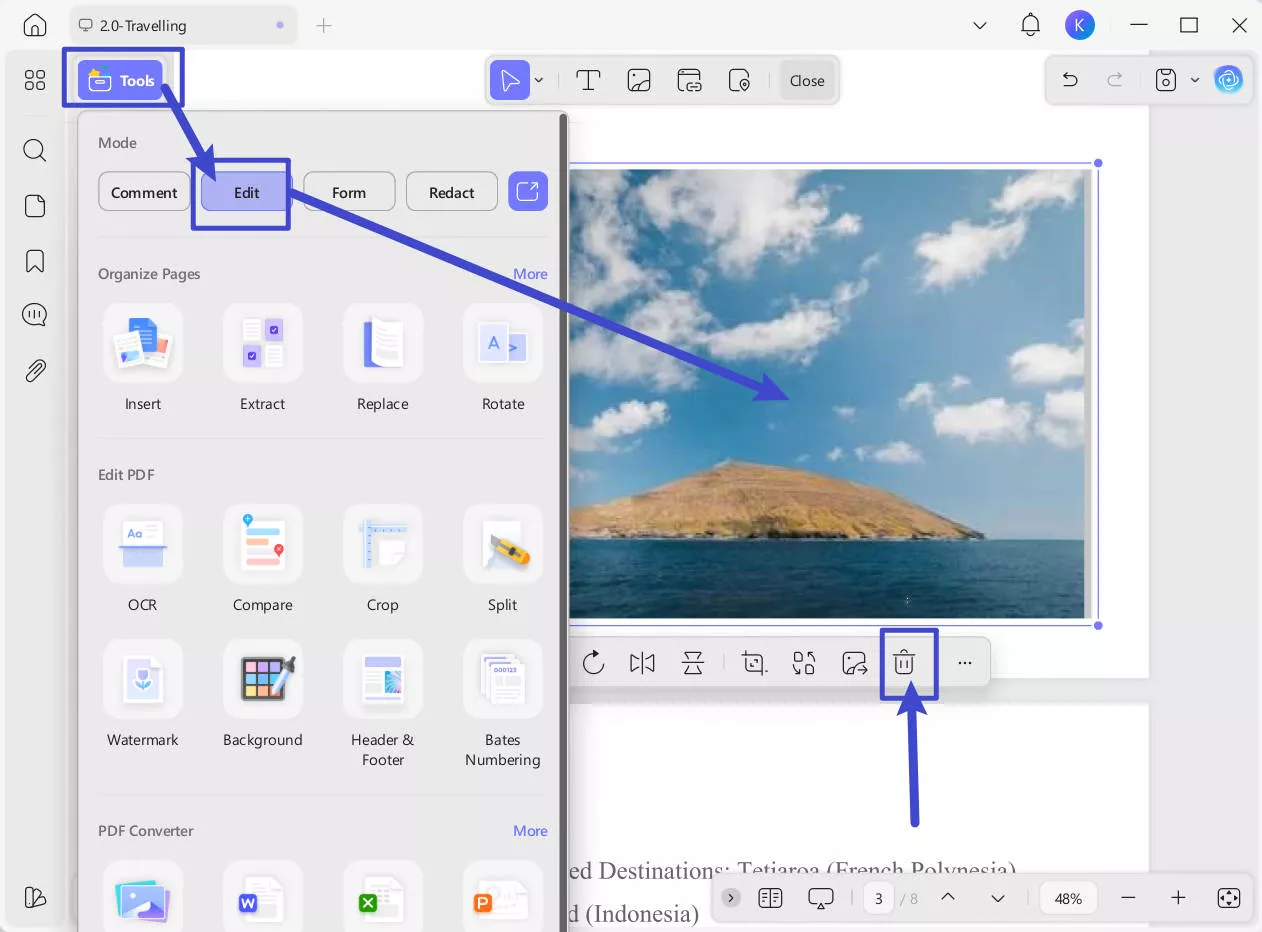
Task: Click the Crop pages tool icon
Action: point(383,545)
